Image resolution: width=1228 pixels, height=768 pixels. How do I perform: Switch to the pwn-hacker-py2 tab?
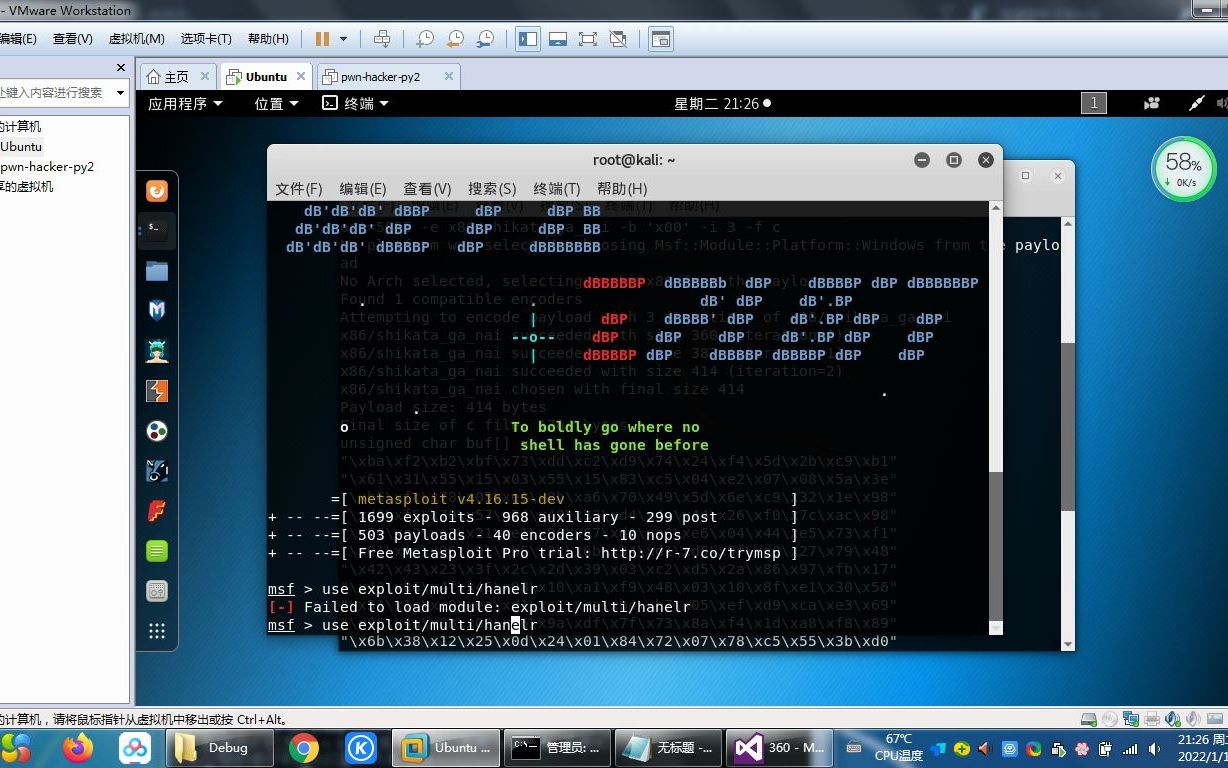tap(378, 75)
